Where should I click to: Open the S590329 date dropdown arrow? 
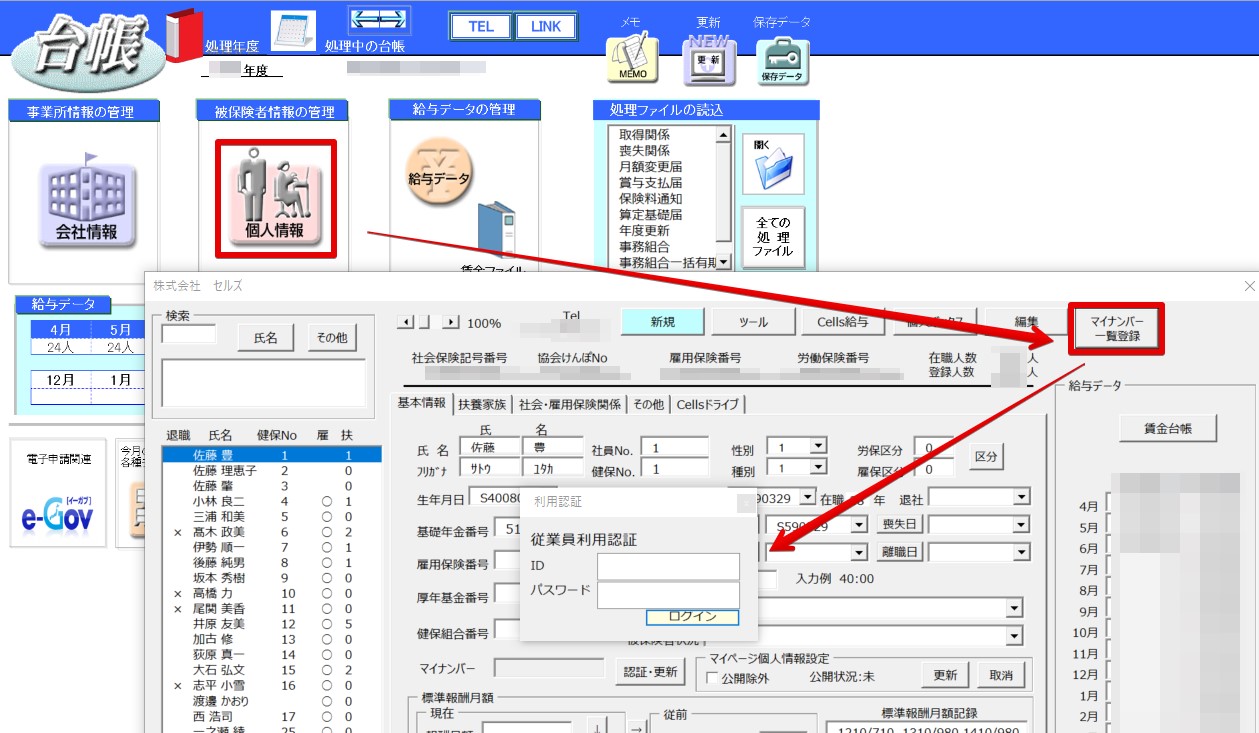pos(858,524)
